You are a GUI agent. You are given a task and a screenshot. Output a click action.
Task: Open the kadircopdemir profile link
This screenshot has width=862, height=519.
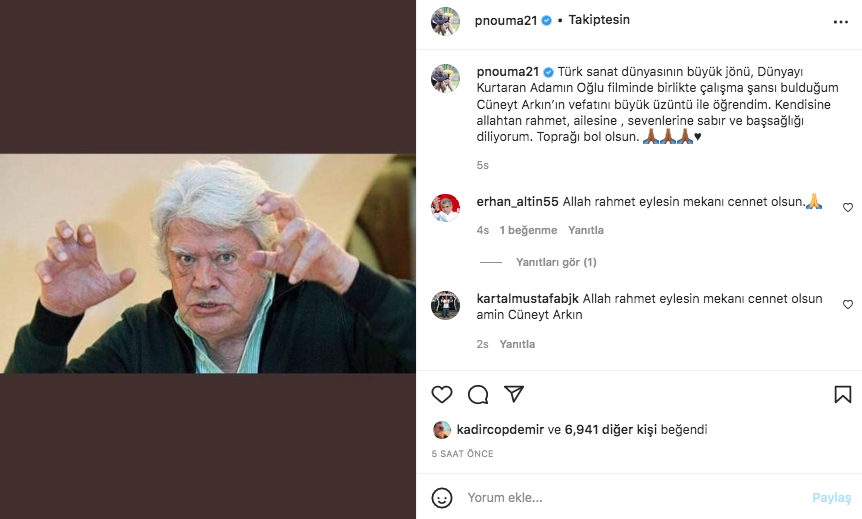[500, 429]
